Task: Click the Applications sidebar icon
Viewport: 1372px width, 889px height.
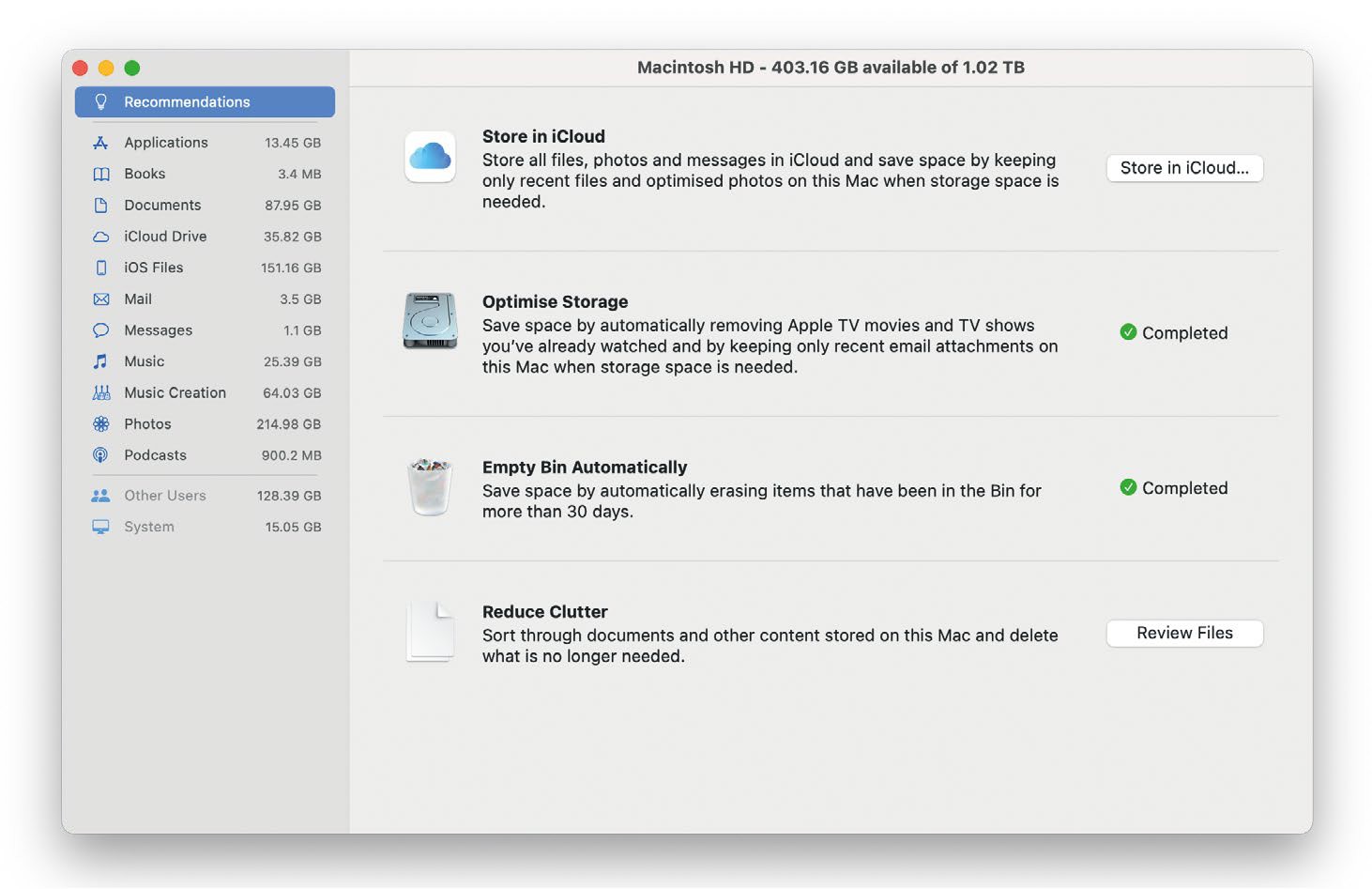Action: (x=101, y=143)
